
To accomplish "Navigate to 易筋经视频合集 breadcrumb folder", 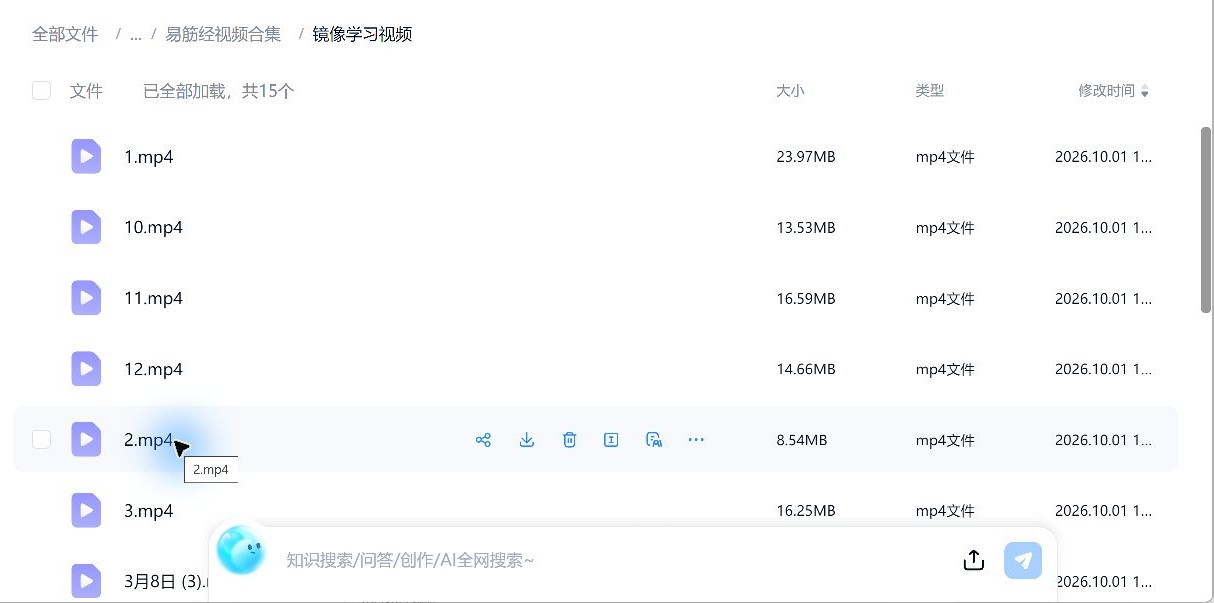I will 223,35.
